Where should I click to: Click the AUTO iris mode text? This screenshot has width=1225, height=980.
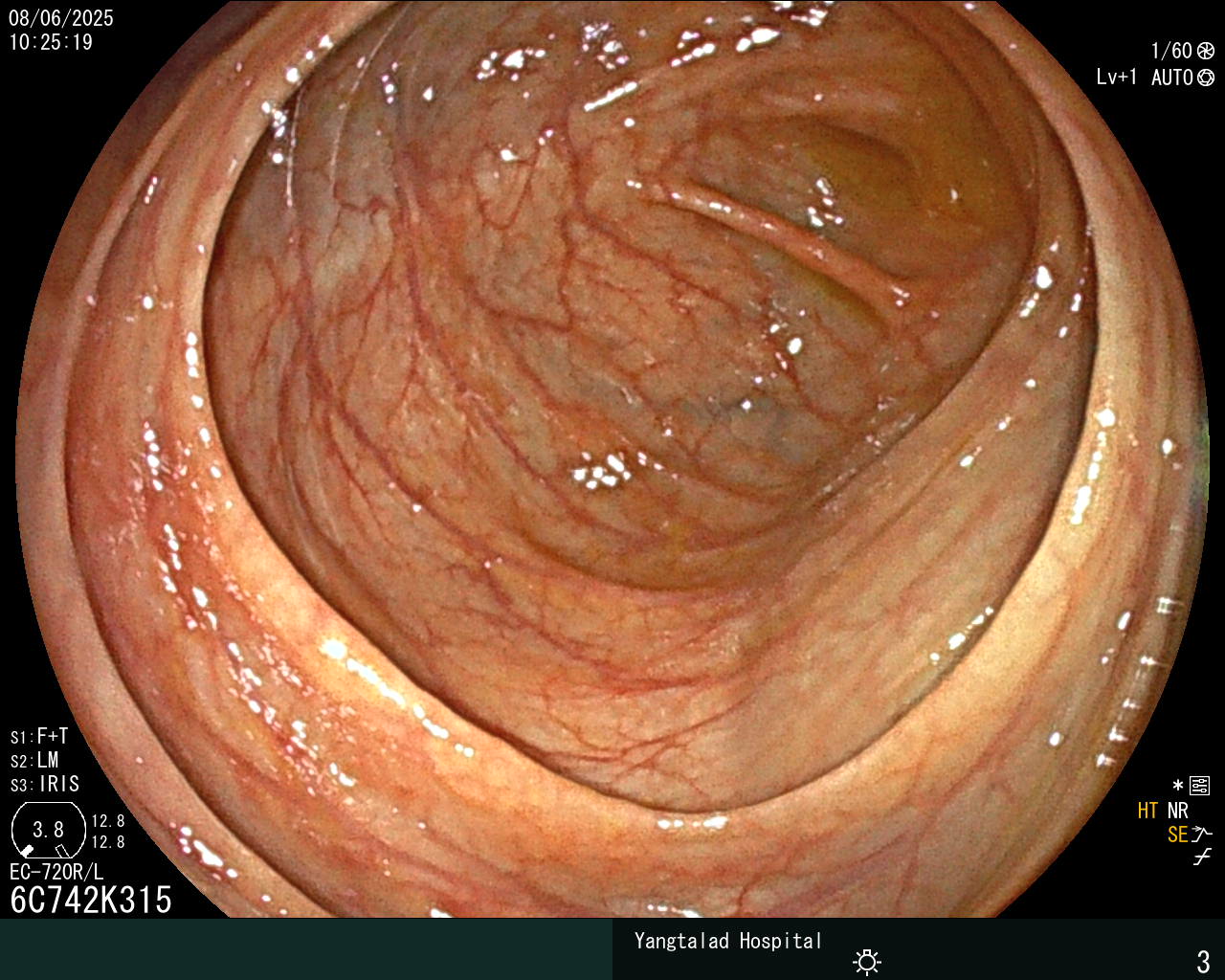pyautogui.click(x=1171, y=78)
